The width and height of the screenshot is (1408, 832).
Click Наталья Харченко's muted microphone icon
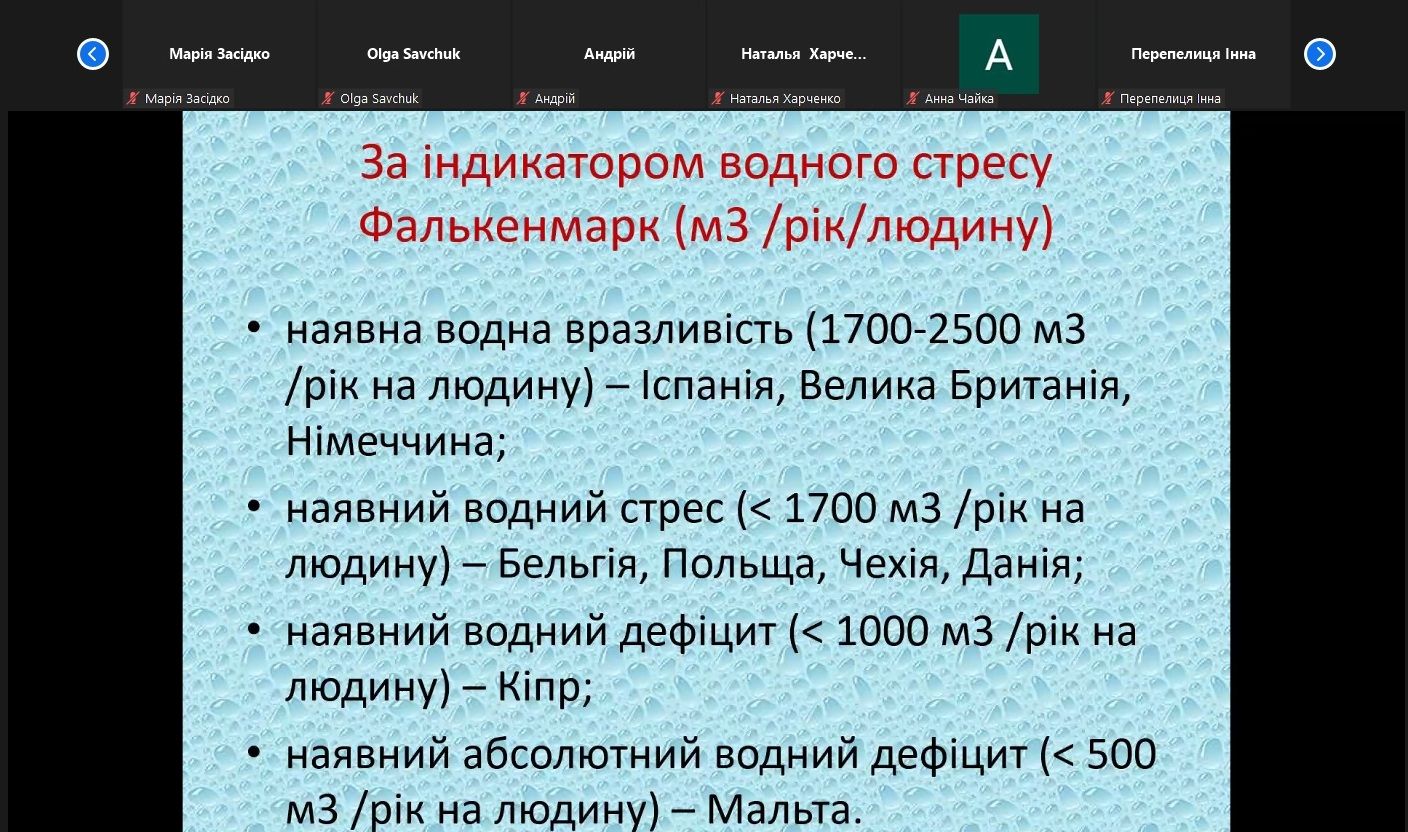[x=718, y=98]
